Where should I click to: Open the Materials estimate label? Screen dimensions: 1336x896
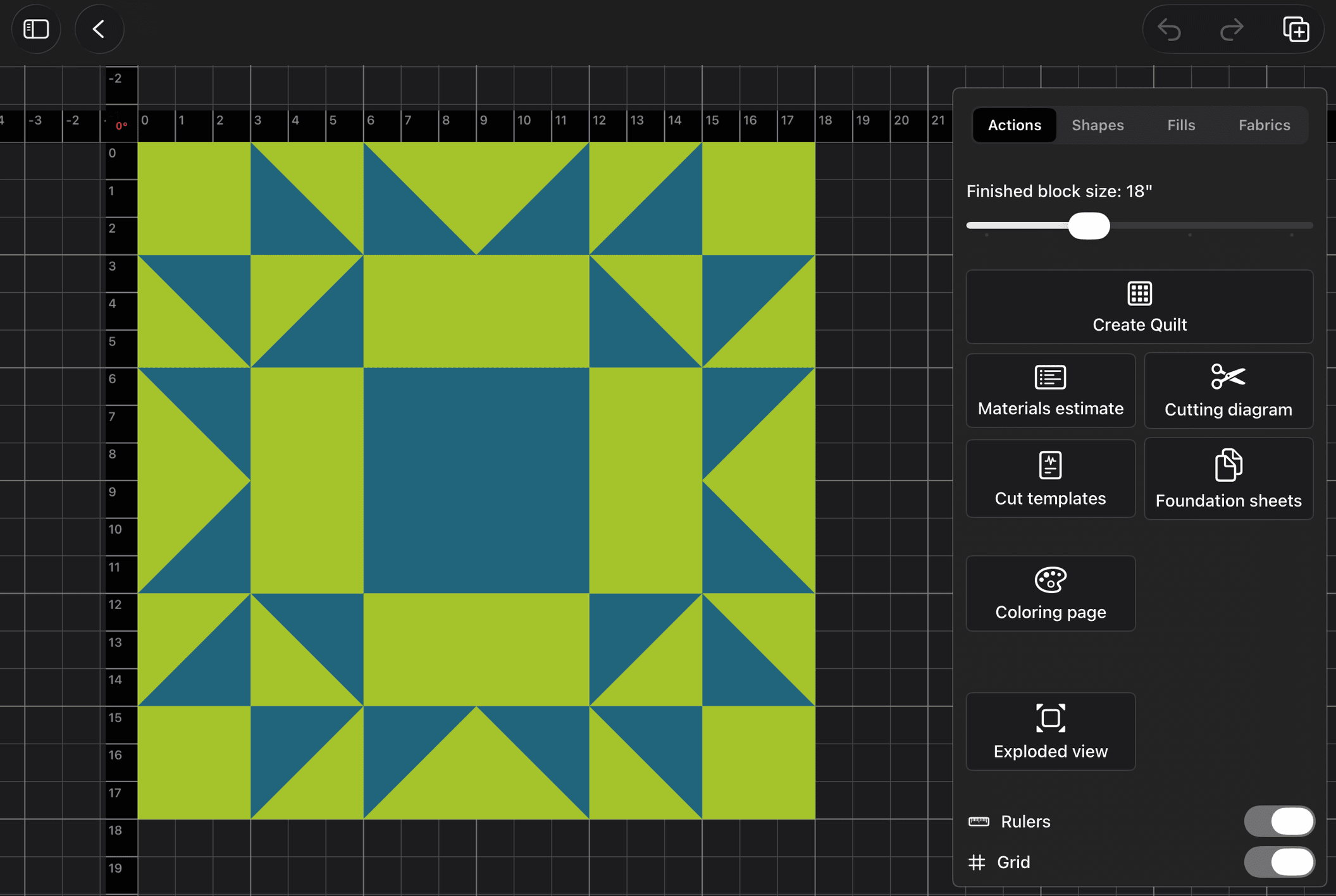coord(1050,409)
